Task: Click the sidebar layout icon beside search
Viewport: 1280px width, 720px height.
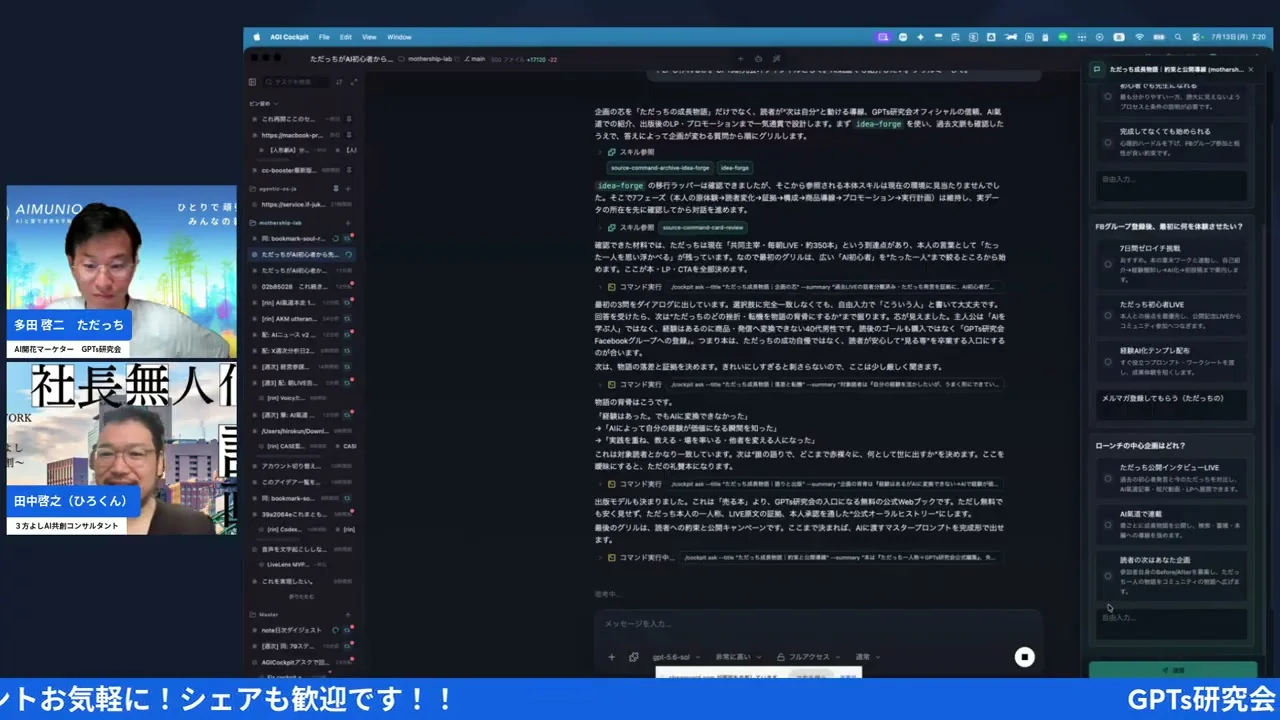Action: 252,82
